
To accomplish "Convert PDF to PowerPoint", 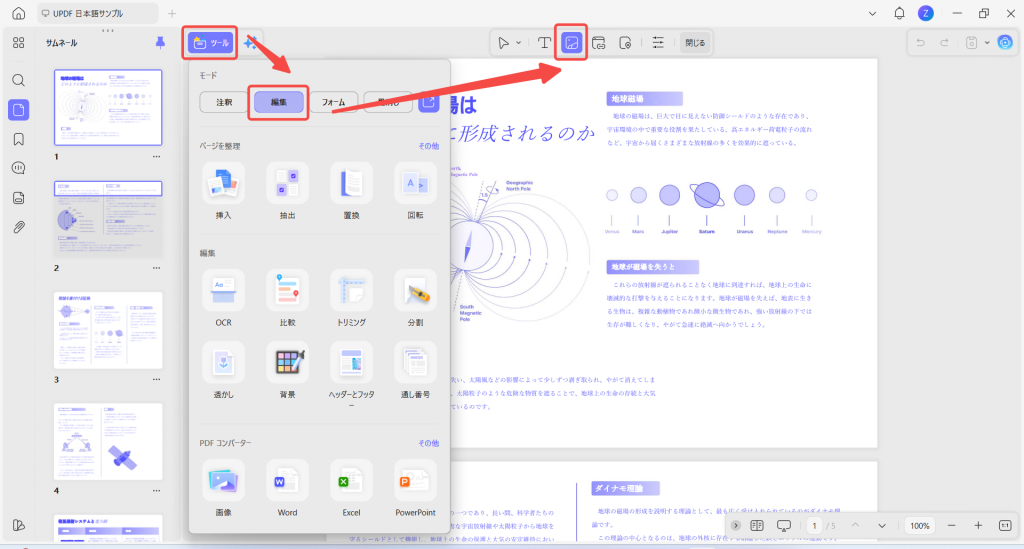I will click(415, 480).
